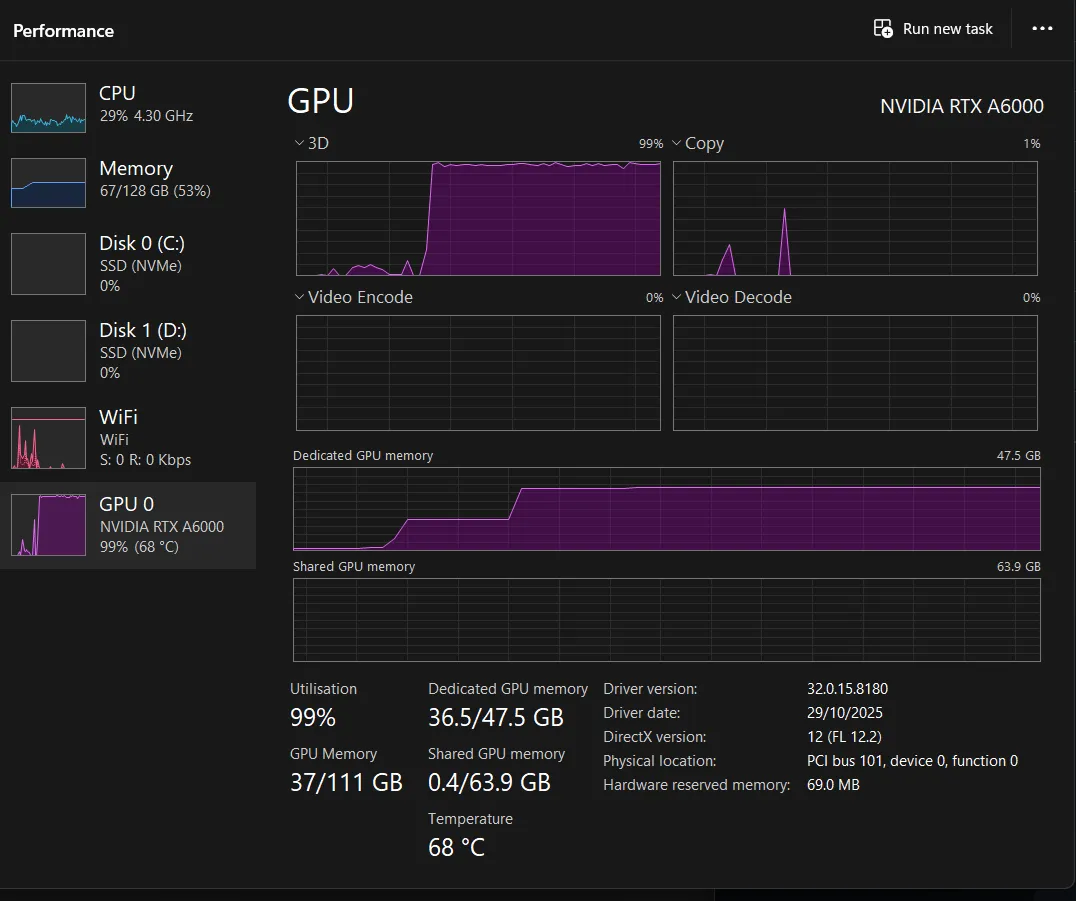Open the Memory performance entry label
This screenshot has height=901, width=1076.
tap(136, 168)
